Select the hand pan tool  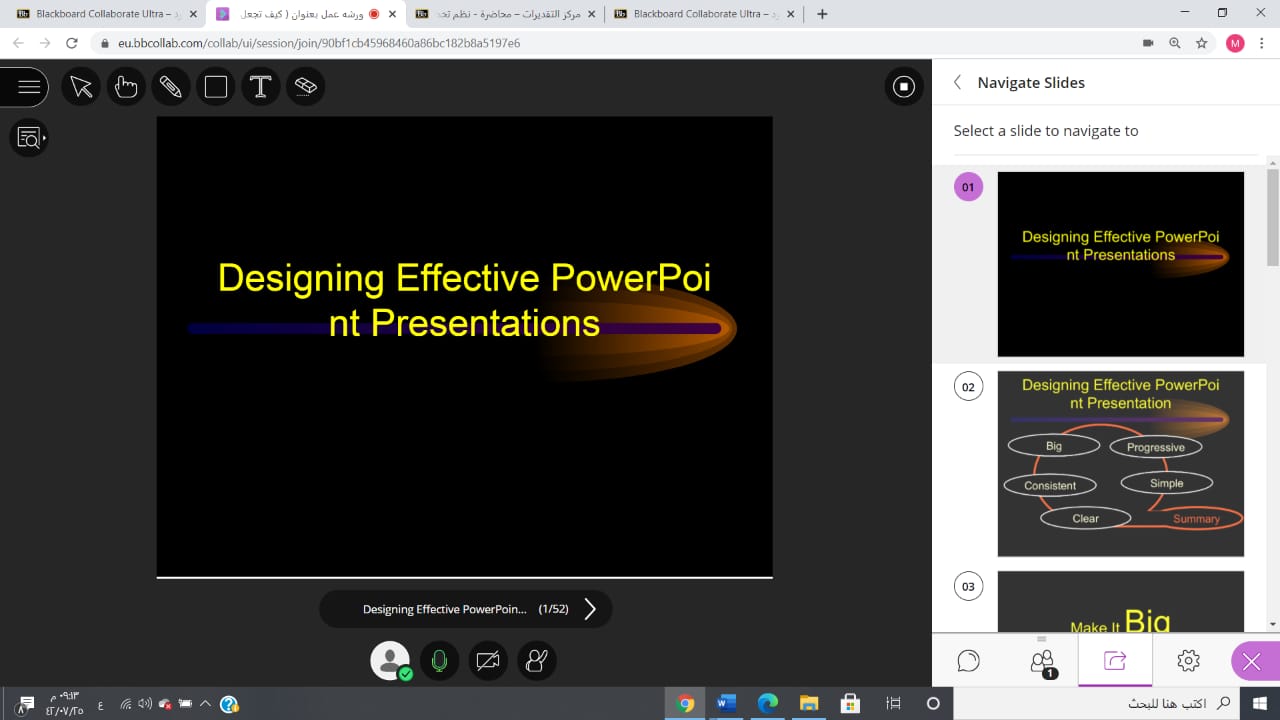point(126,87)
